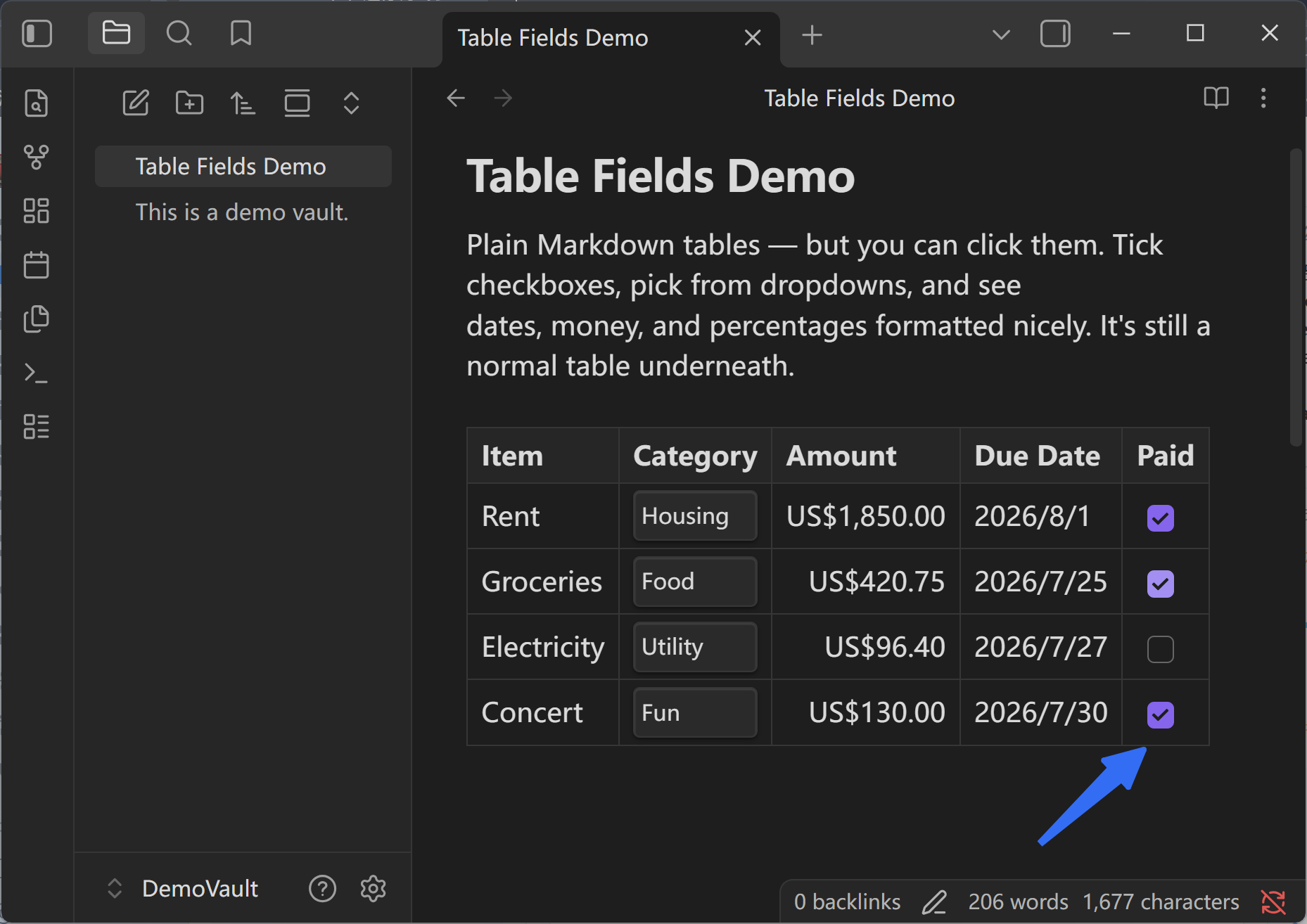Screen dimensions: 1307x924
Task: Toggle the left sidebar icon
Action: tap(37, 33)
